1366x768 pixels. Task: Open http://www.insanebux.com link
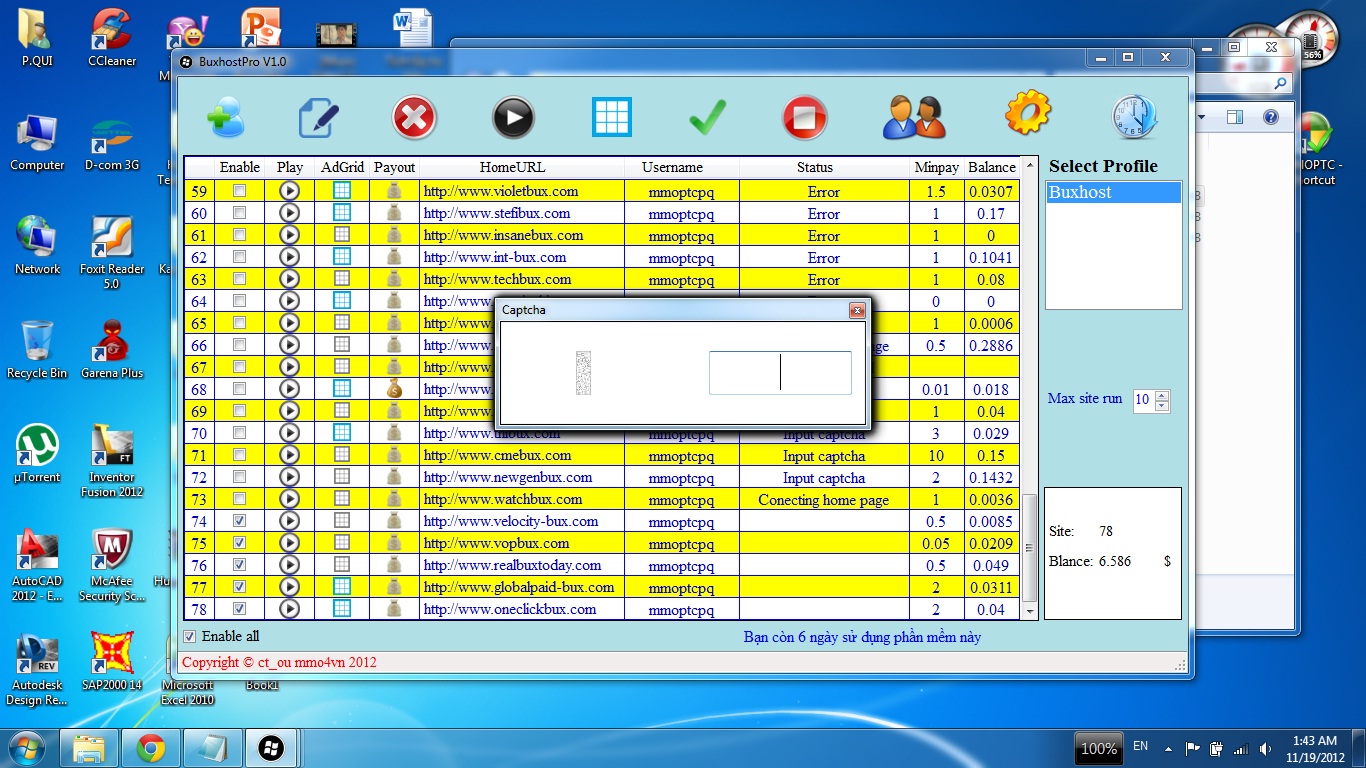[503, 235]
